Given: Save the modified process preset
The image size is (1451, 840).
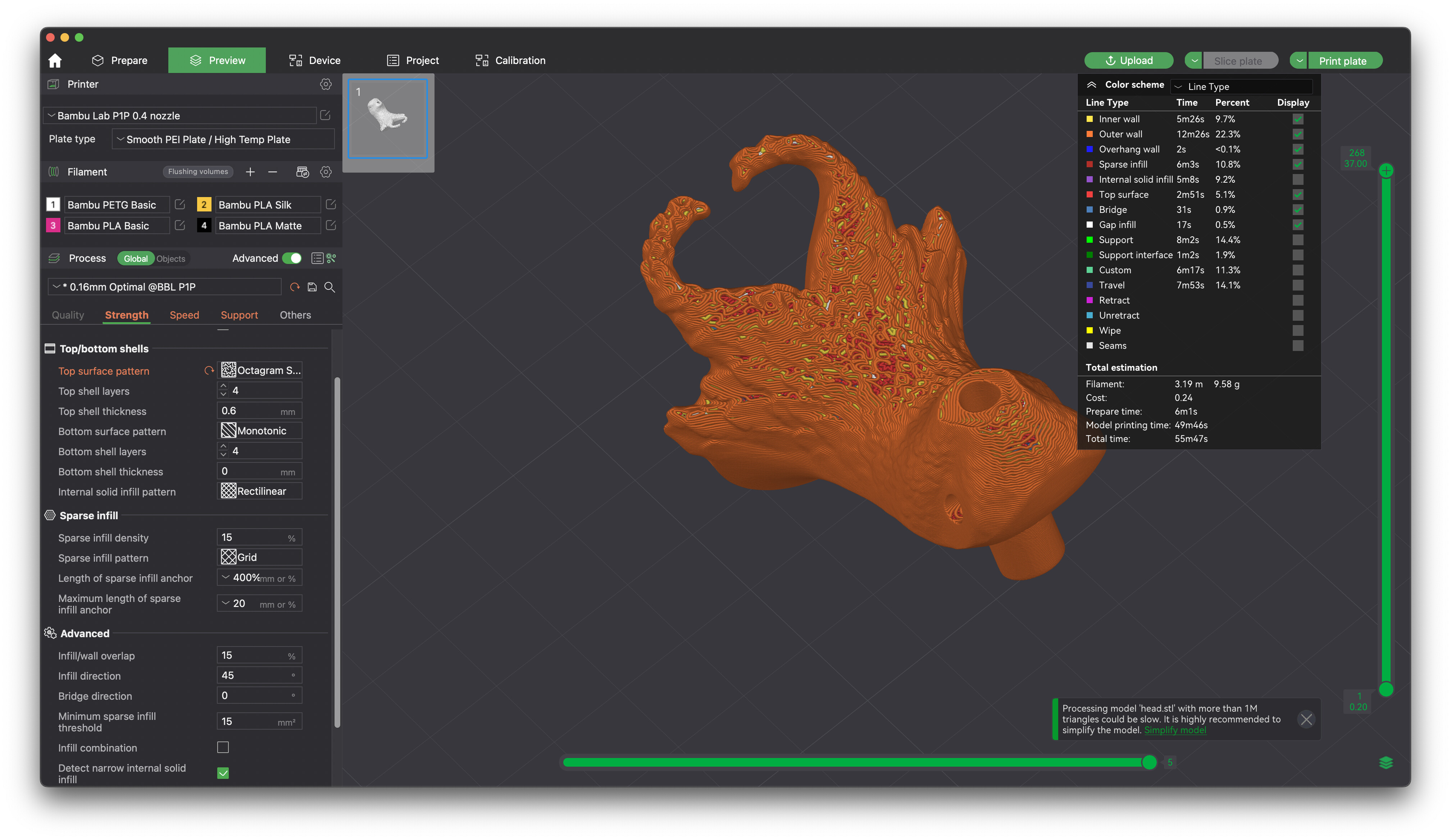Looking at the screenshot, I should (x=312, y=287).
